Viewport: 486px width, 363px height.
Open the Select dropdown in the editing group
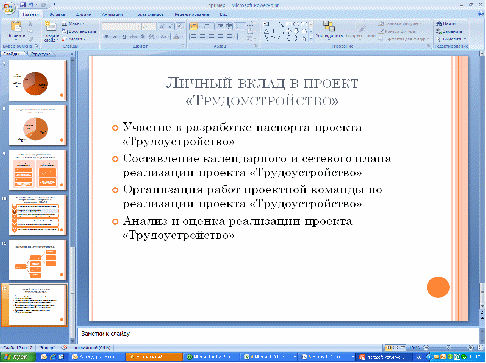pyautogui.click(x=452, y=39)
